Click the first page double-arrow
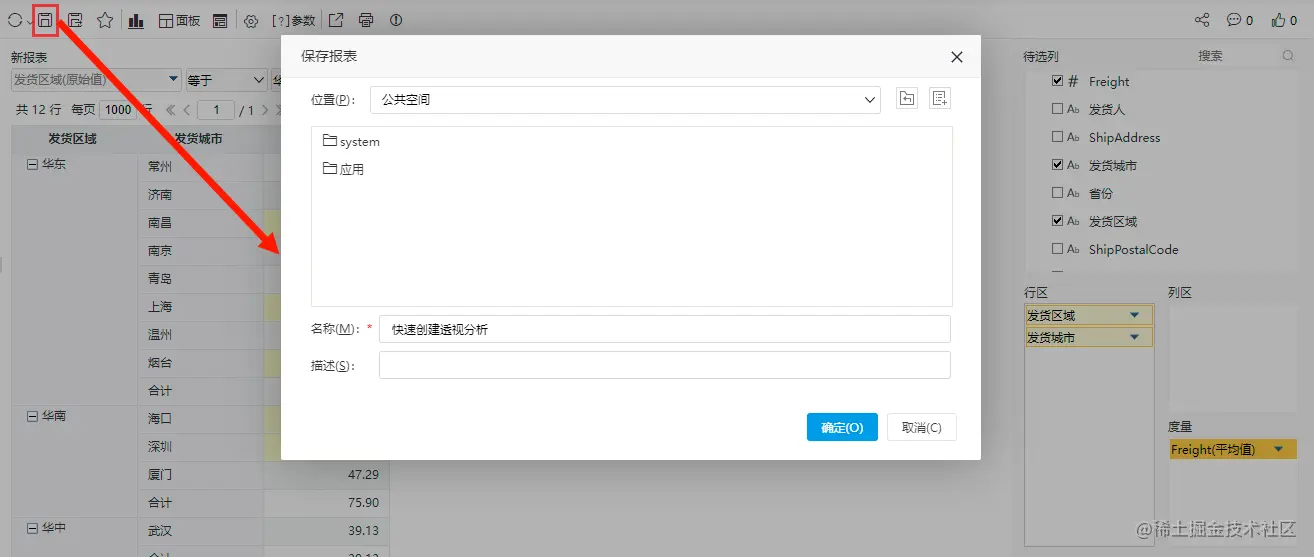This screenshot has width=1314, height=557. click(x=170, y=110)
